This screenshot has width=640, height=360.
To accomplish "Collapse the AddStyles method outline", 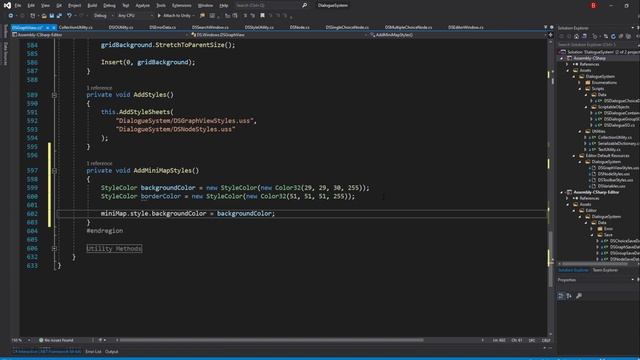I will 54,95.
